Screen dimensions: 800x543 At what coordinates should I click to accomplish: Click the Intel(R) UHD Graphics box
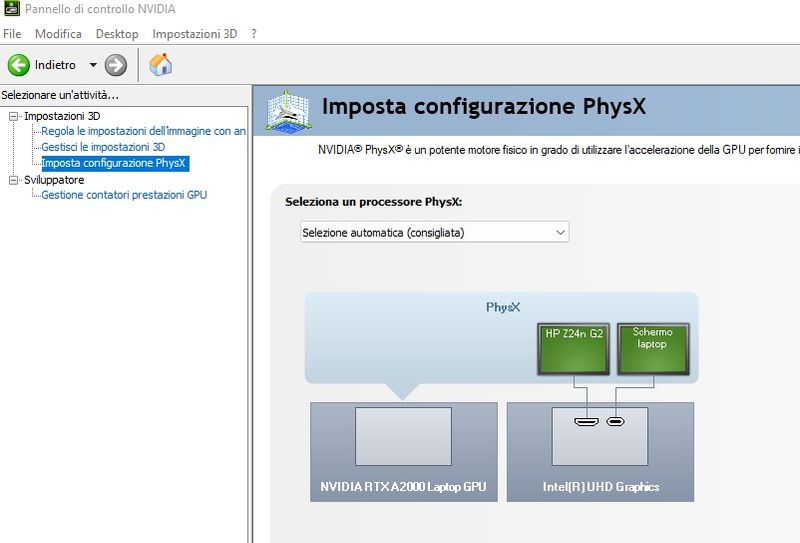coord(601,452)
